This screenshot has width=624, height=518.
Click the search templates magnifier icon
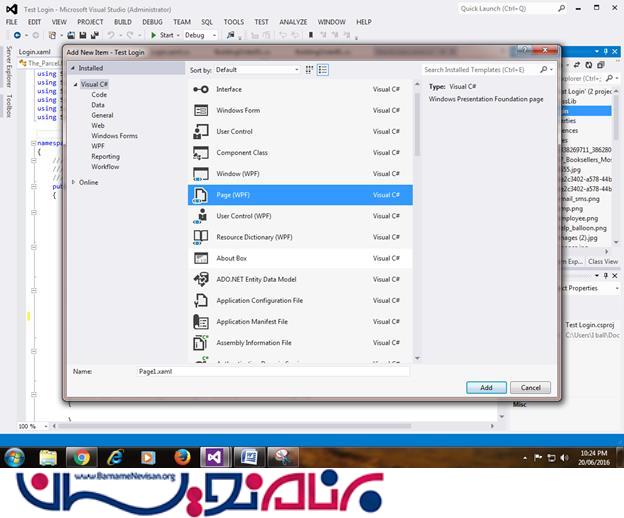tap(544, 70)
